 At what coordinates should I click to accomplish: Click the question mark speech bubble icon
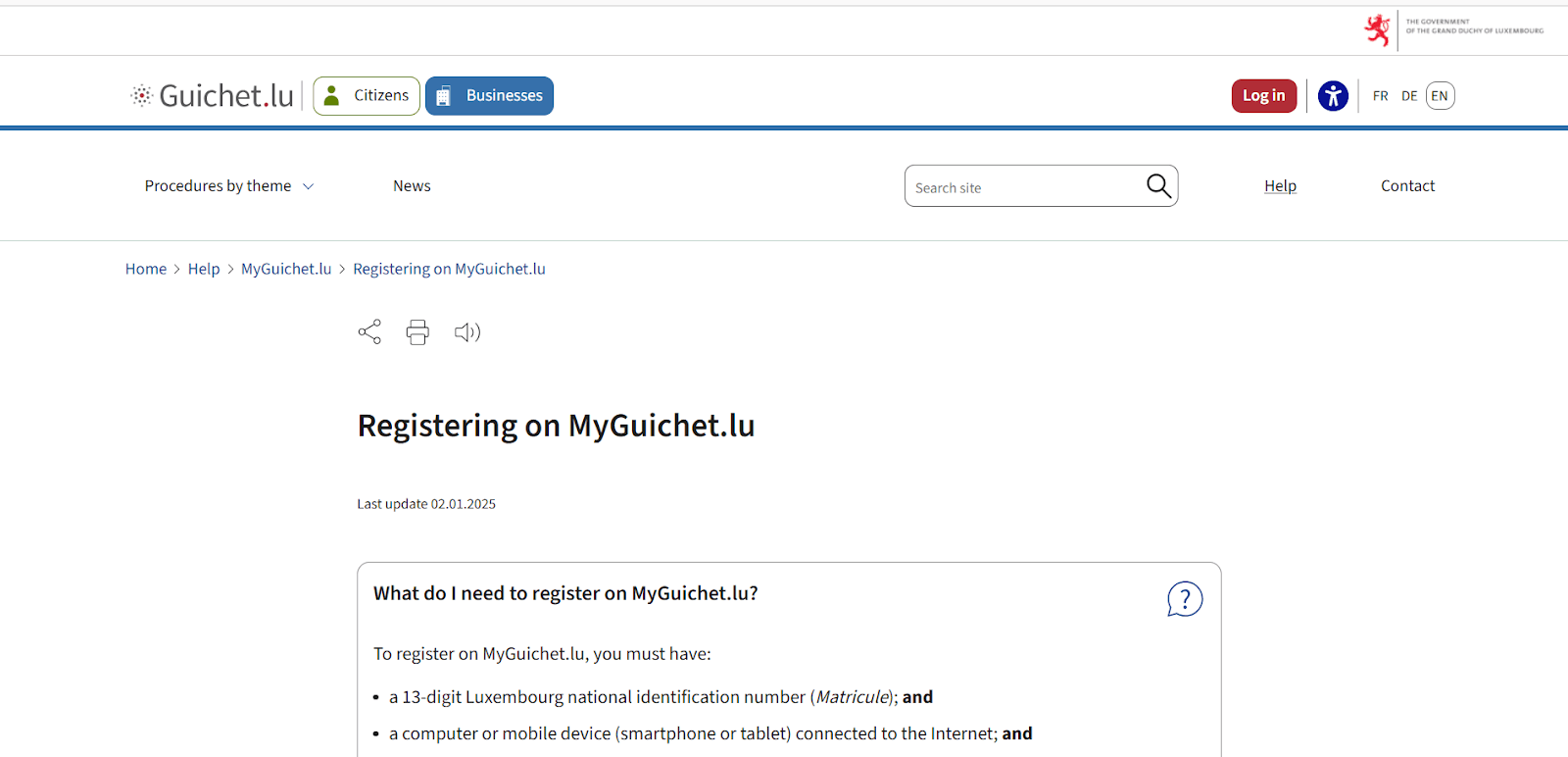point(1185,599)
